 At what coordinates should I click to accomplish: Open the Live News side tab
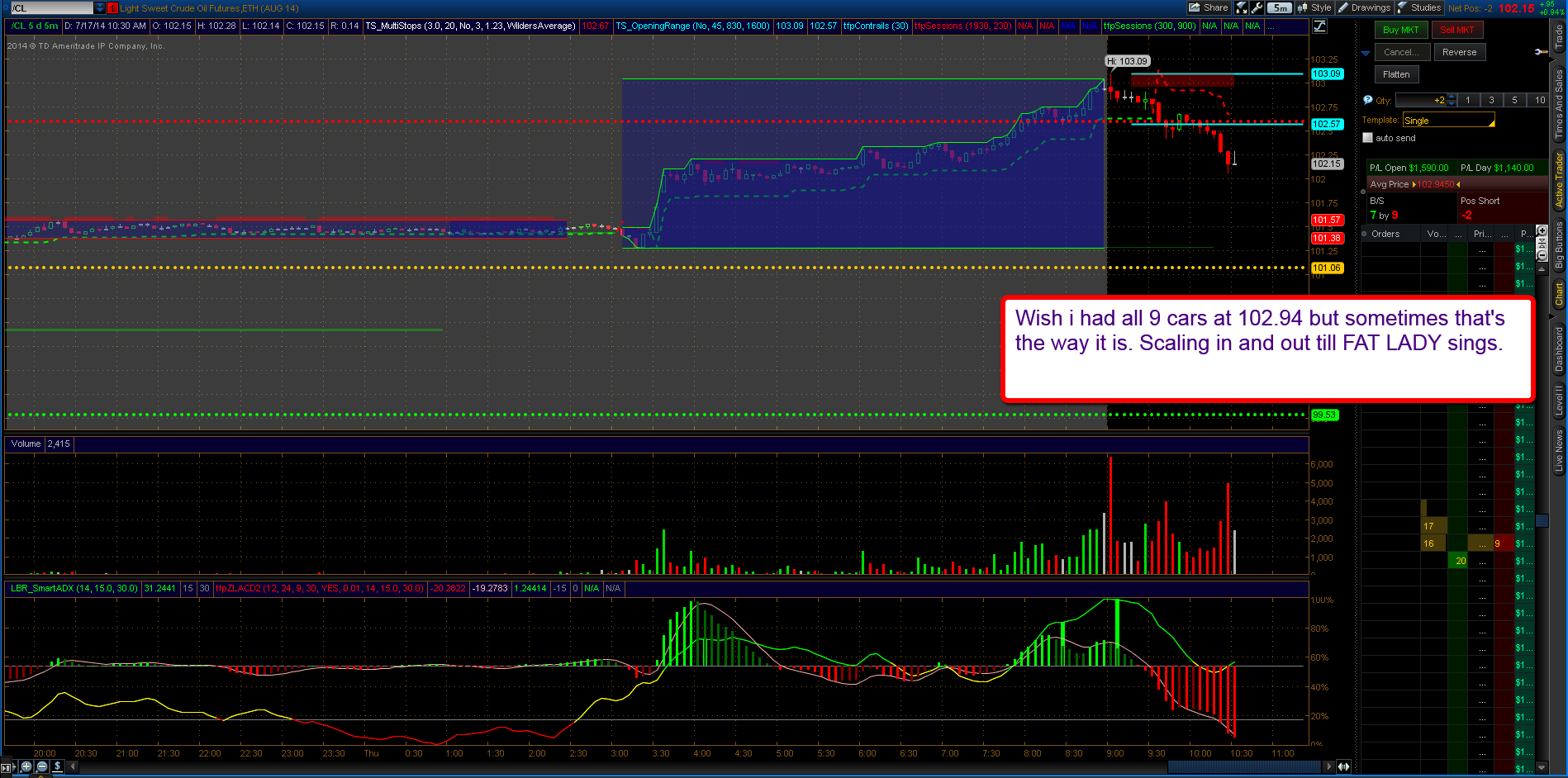click(1559, 450)
